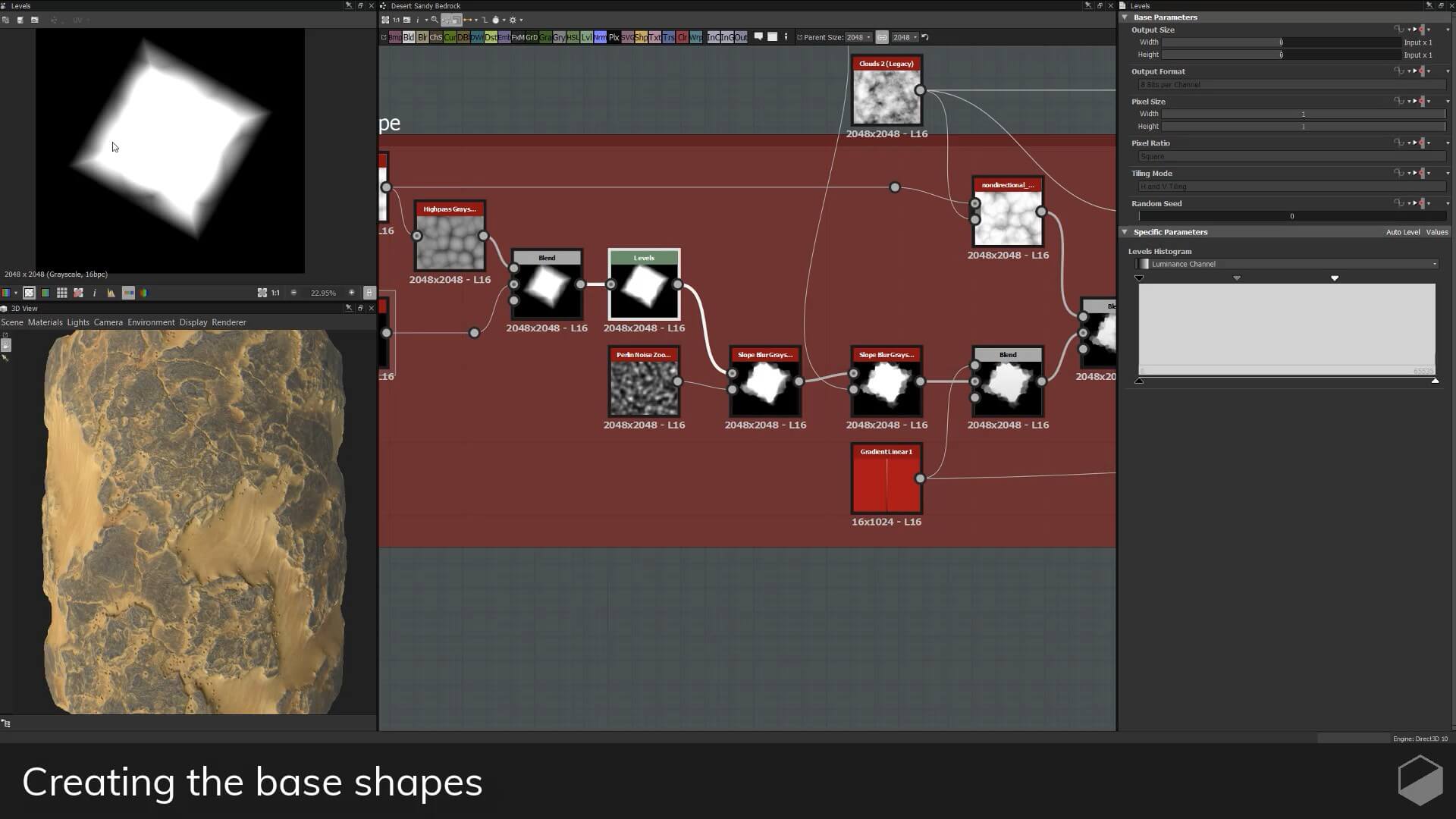Open the Pixel Ratio dropdown
Viewport: 1456px width, 819px height.
click(1292, 156)
